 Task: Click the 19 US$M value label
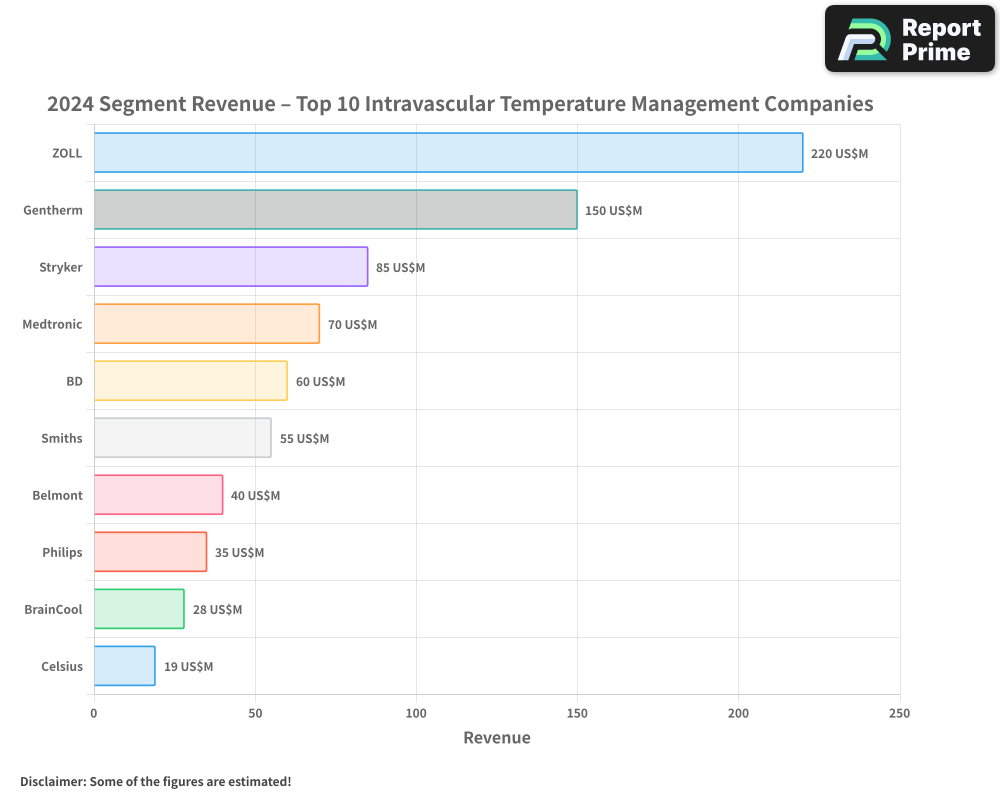click(x=189, y=666)
